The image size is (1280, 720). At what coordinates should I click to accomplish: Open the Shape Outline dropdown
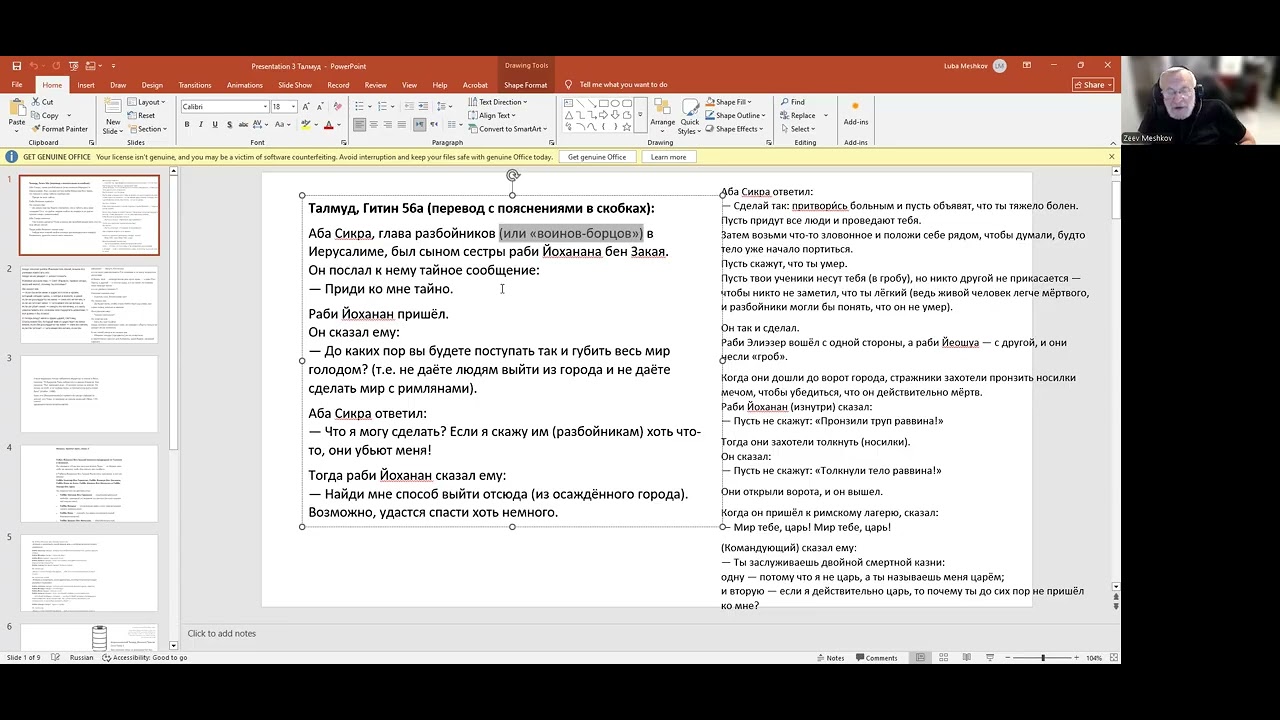(x=735, y=115)
